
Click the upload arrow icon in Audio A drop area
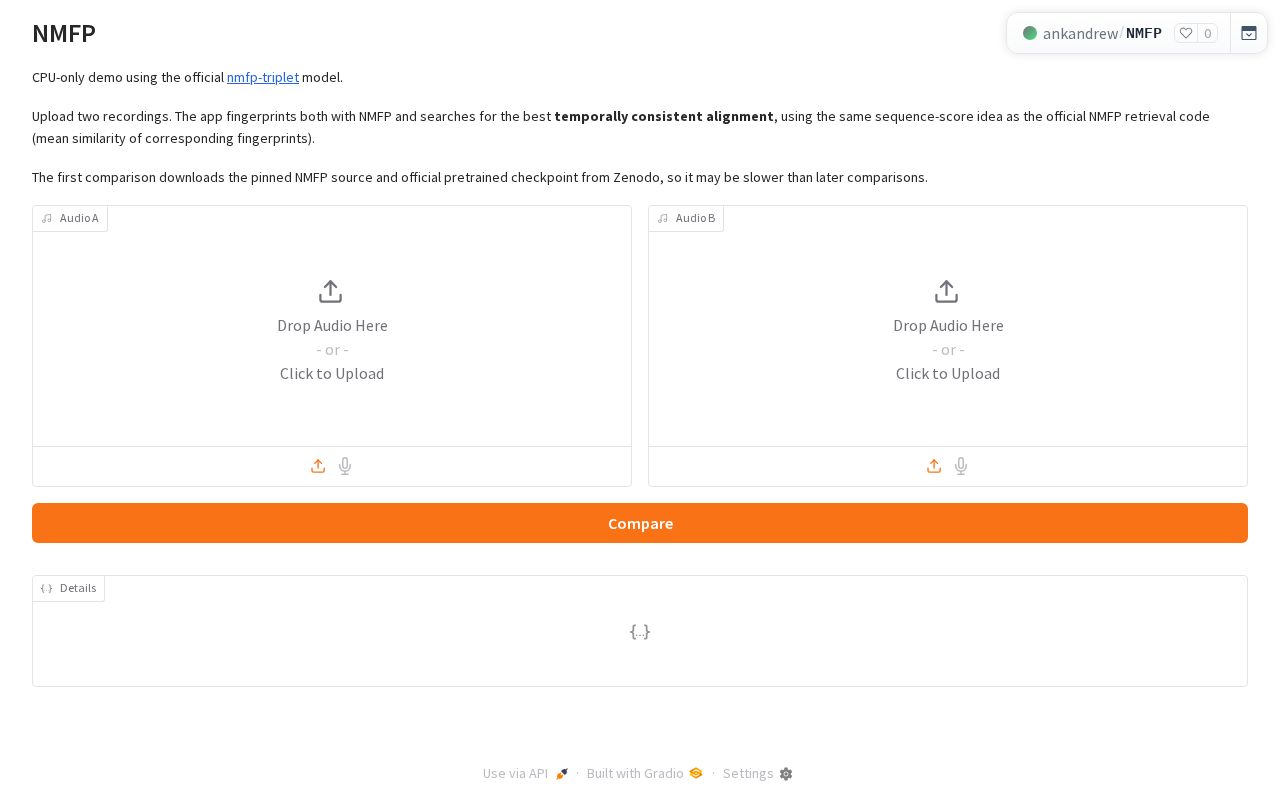click(331, 292)
